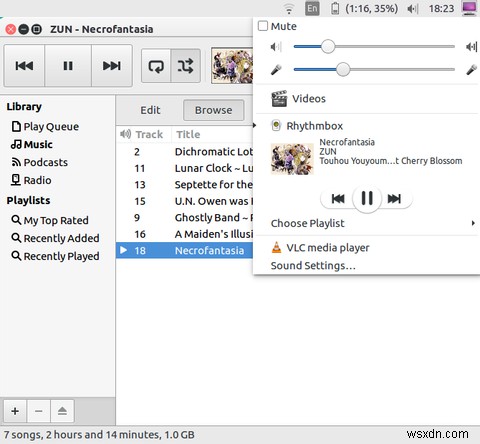Click the Edit button
The height and width of the screenshot is (444, 480).
(x=150, y=110)
